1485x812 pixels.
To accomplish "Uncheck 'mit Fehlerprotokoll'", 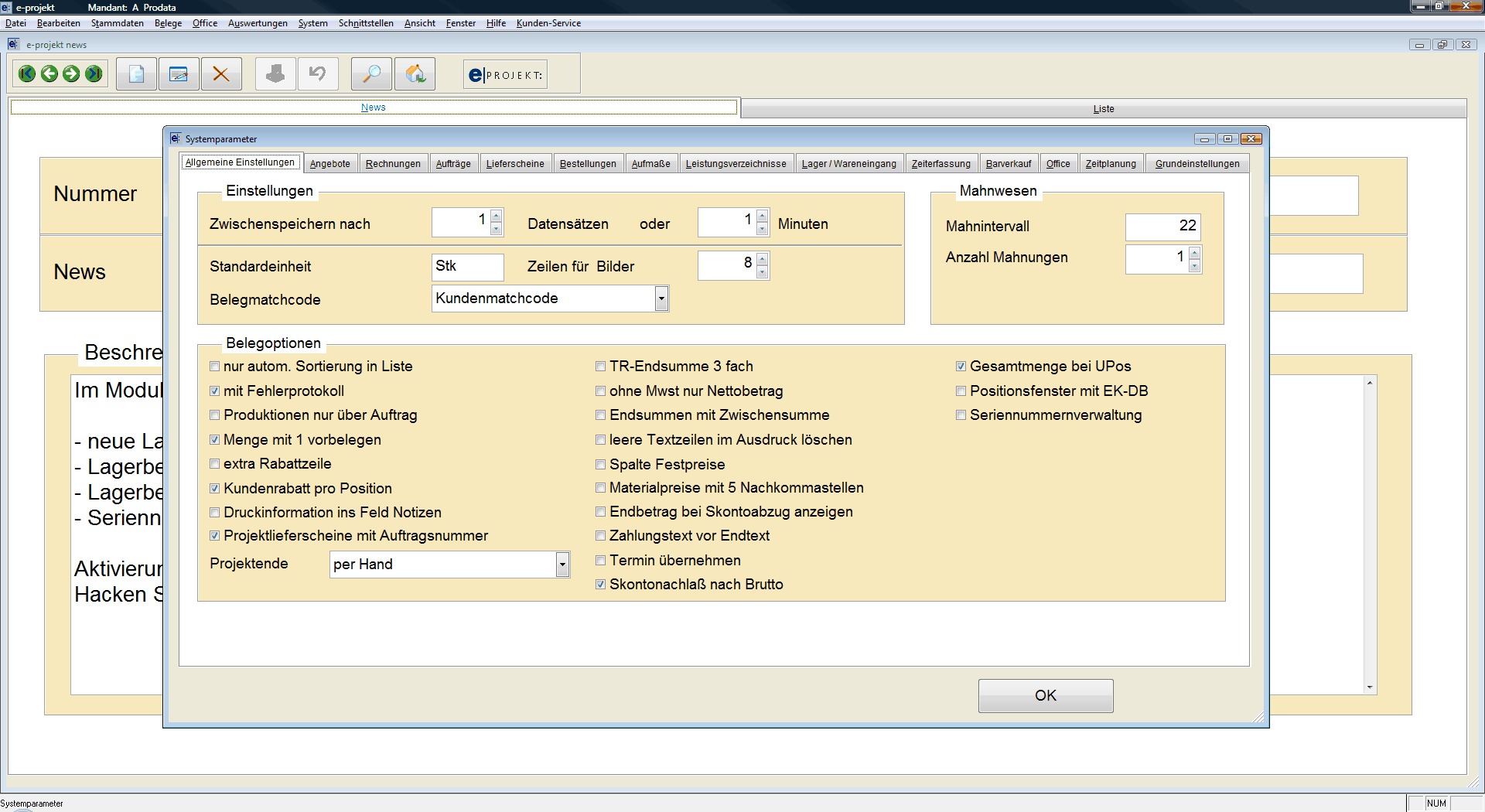I will point(215,391).
